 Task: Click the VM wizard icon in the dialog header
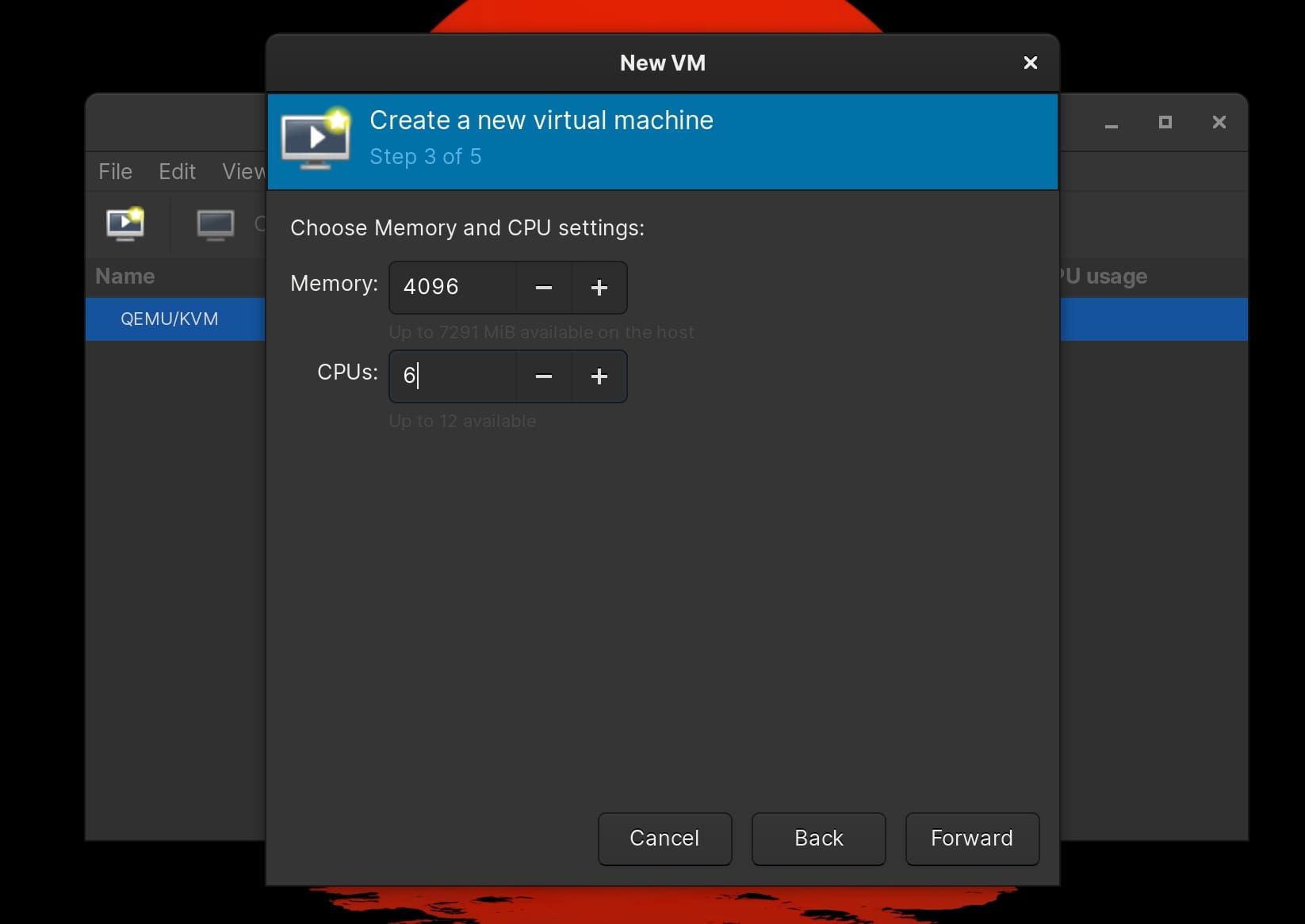(315, 139)
